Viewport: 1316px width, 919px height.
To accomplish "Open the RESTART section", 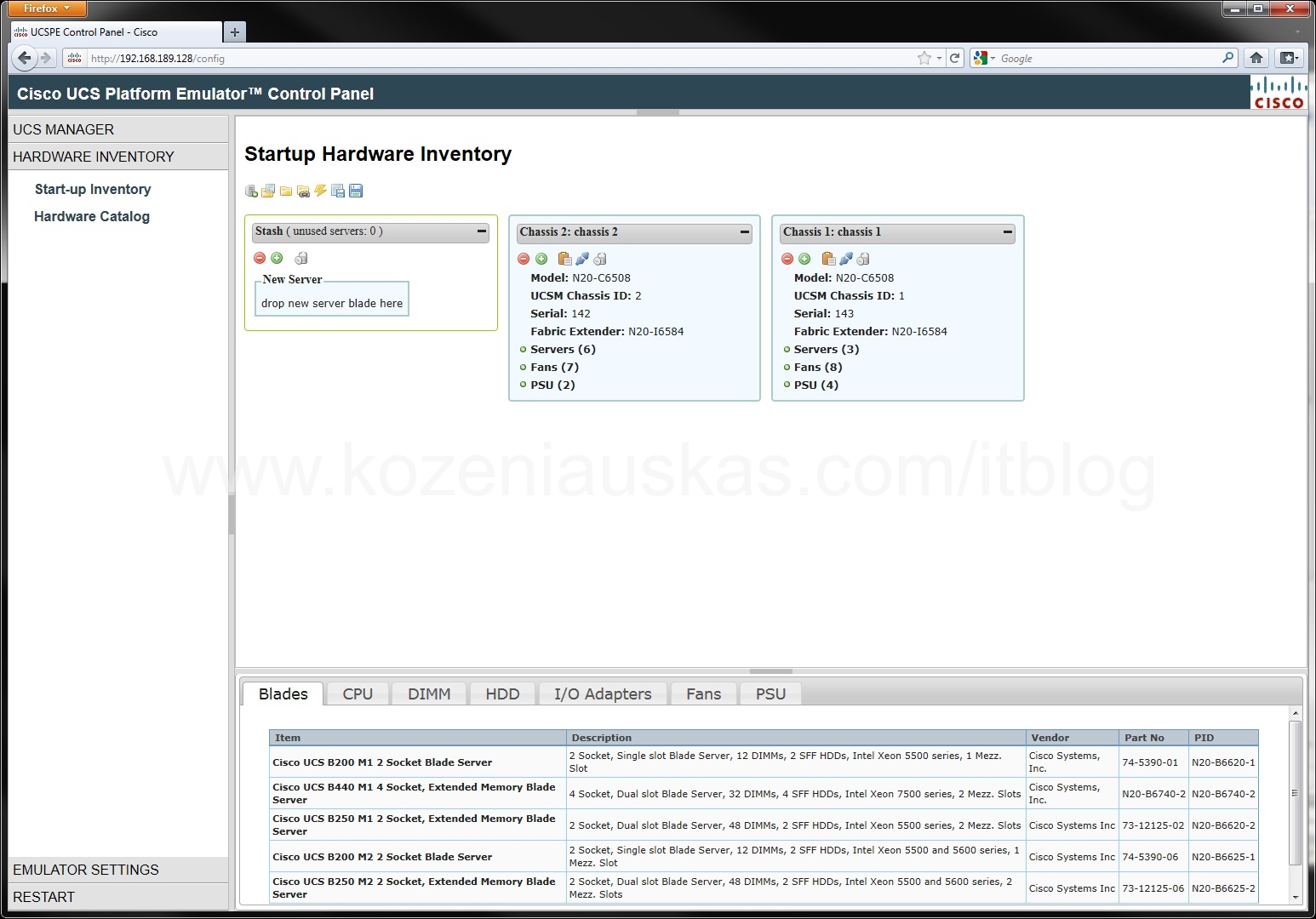I will coord(118,897).
